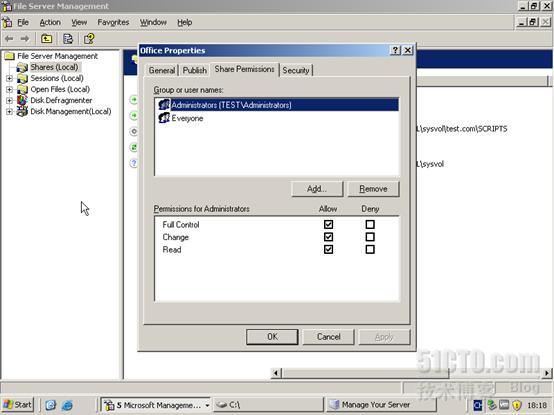This screenshot has width=554, height=415.
Task: Toggle Allow checkbox for Change
Action: coord(328,237)
